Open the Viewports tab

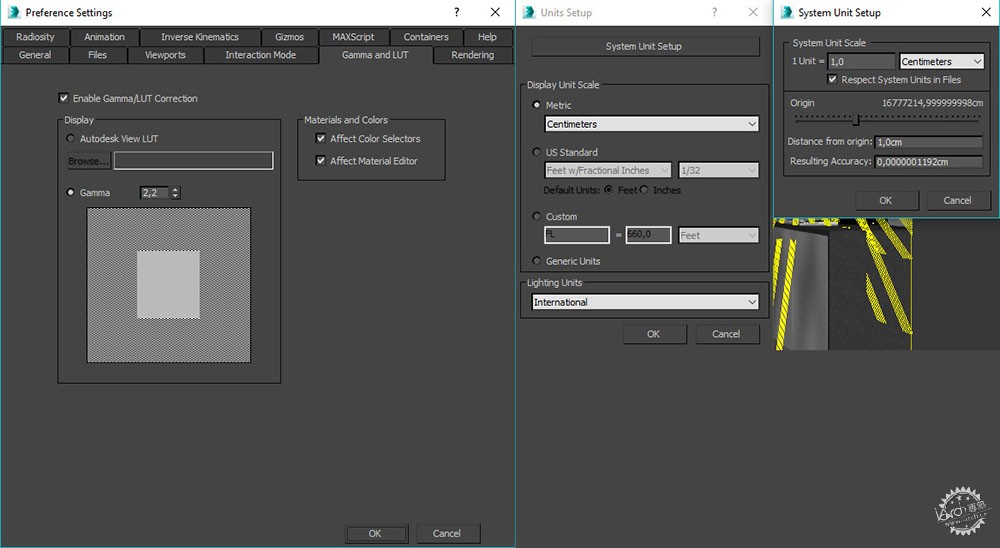[165, 55]
